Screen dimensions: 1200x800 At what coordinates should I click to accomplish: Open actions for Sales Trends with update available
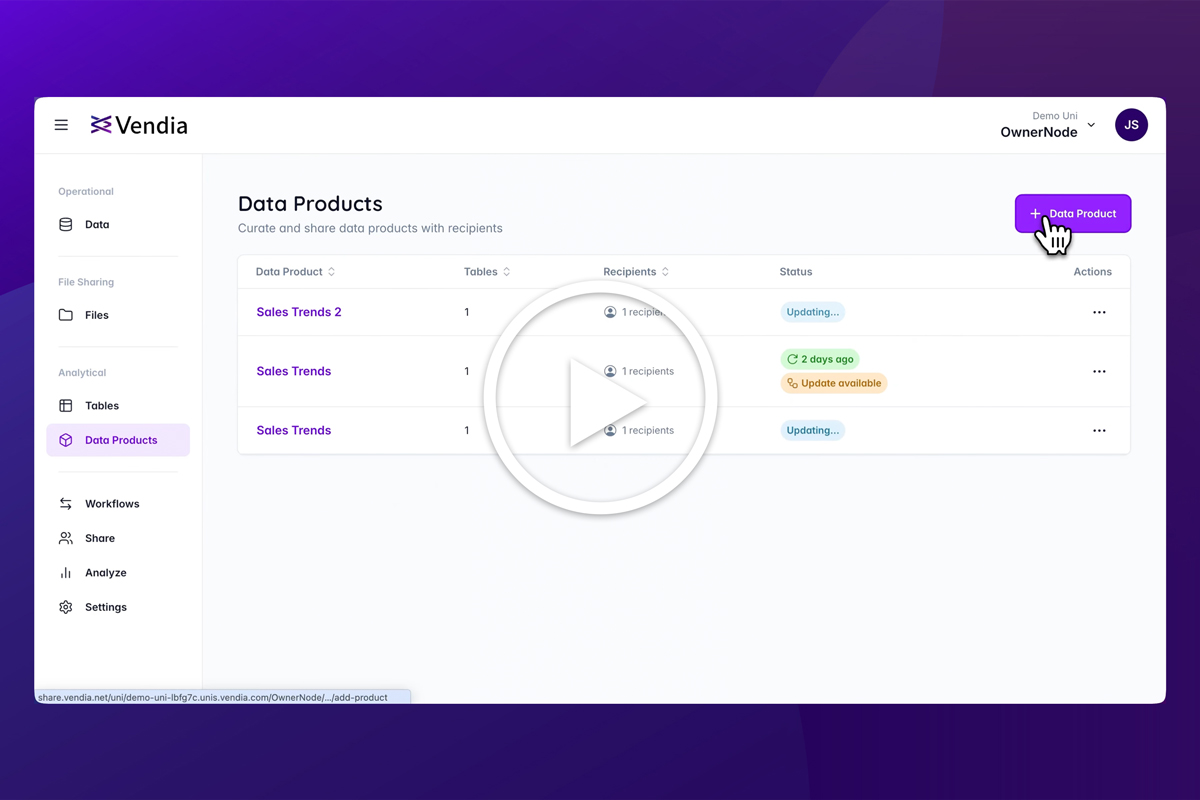pyautogui.click(x=1099, y=371)
